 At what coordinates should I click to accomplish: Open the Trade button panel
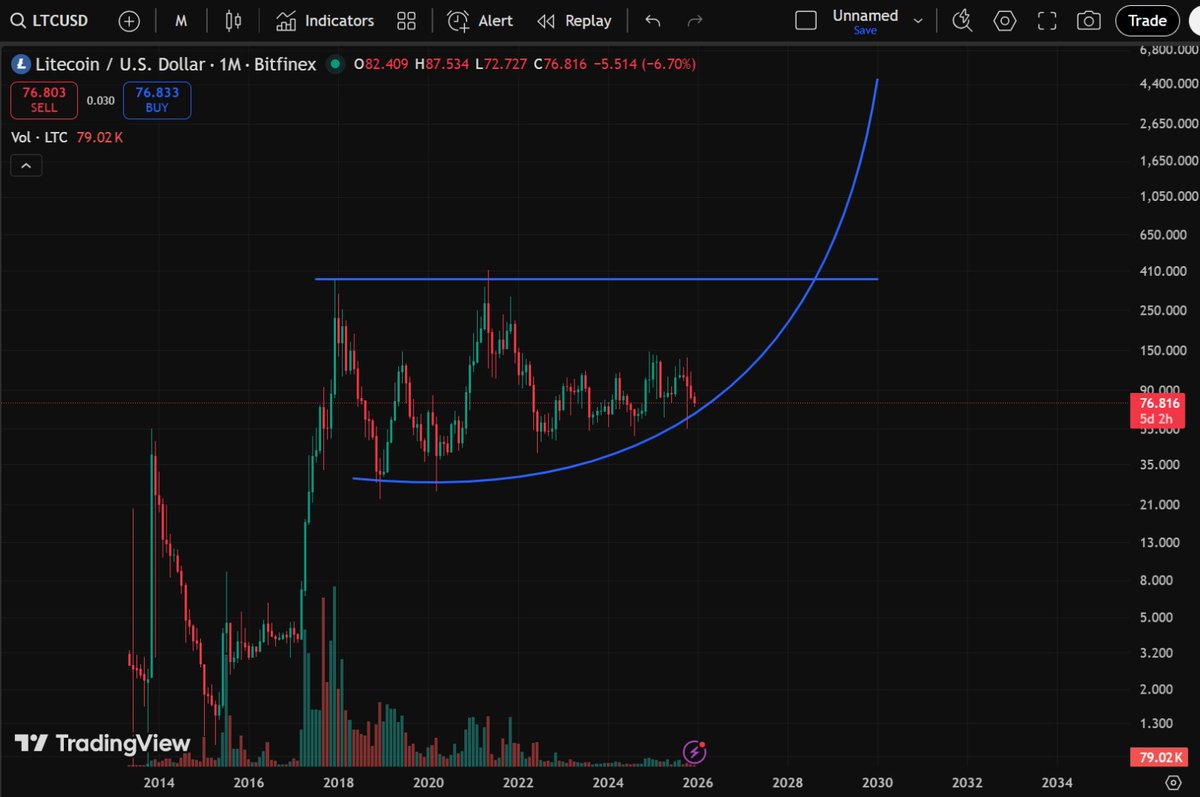point(1147,21)
